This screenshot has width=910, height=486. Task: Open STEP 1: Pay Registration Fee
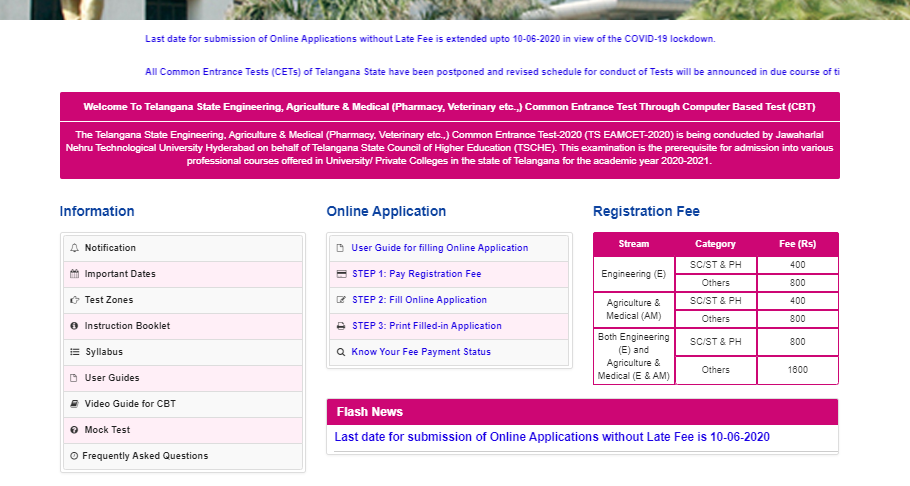416,274
